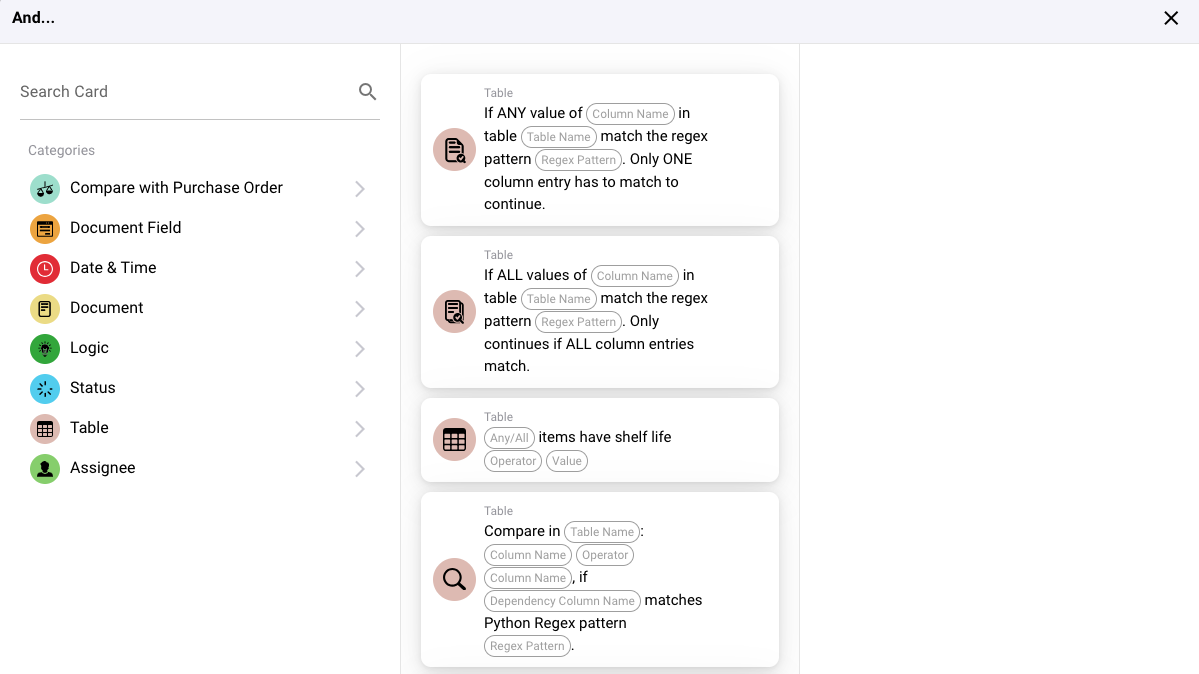Select the Date & Time category
This screenshot has height=674, width=1199.
113,268
